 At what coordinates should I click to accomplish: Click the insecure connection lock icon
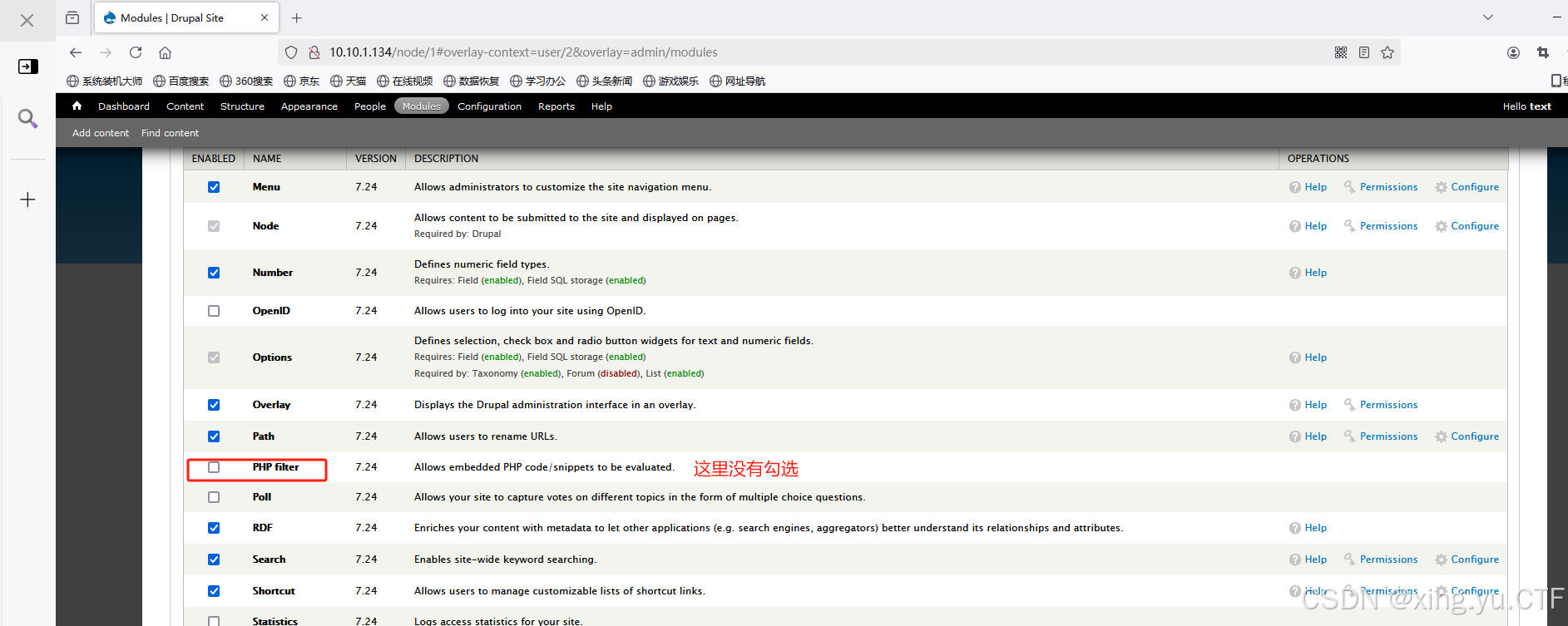click(314, 52)
